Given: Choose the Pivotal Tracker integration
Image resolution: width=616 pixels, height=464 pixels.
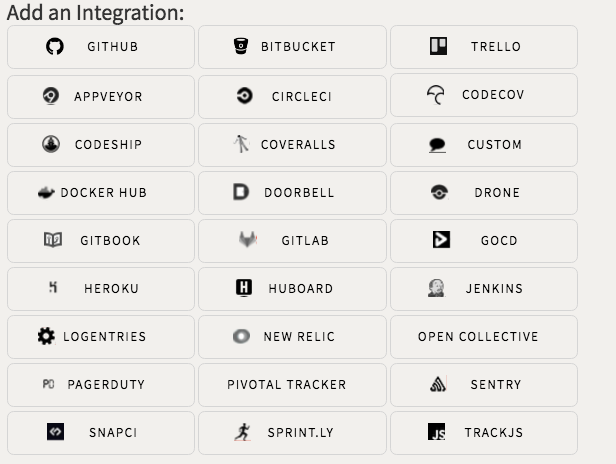Looking at the screenshot, I should point(292,385).
